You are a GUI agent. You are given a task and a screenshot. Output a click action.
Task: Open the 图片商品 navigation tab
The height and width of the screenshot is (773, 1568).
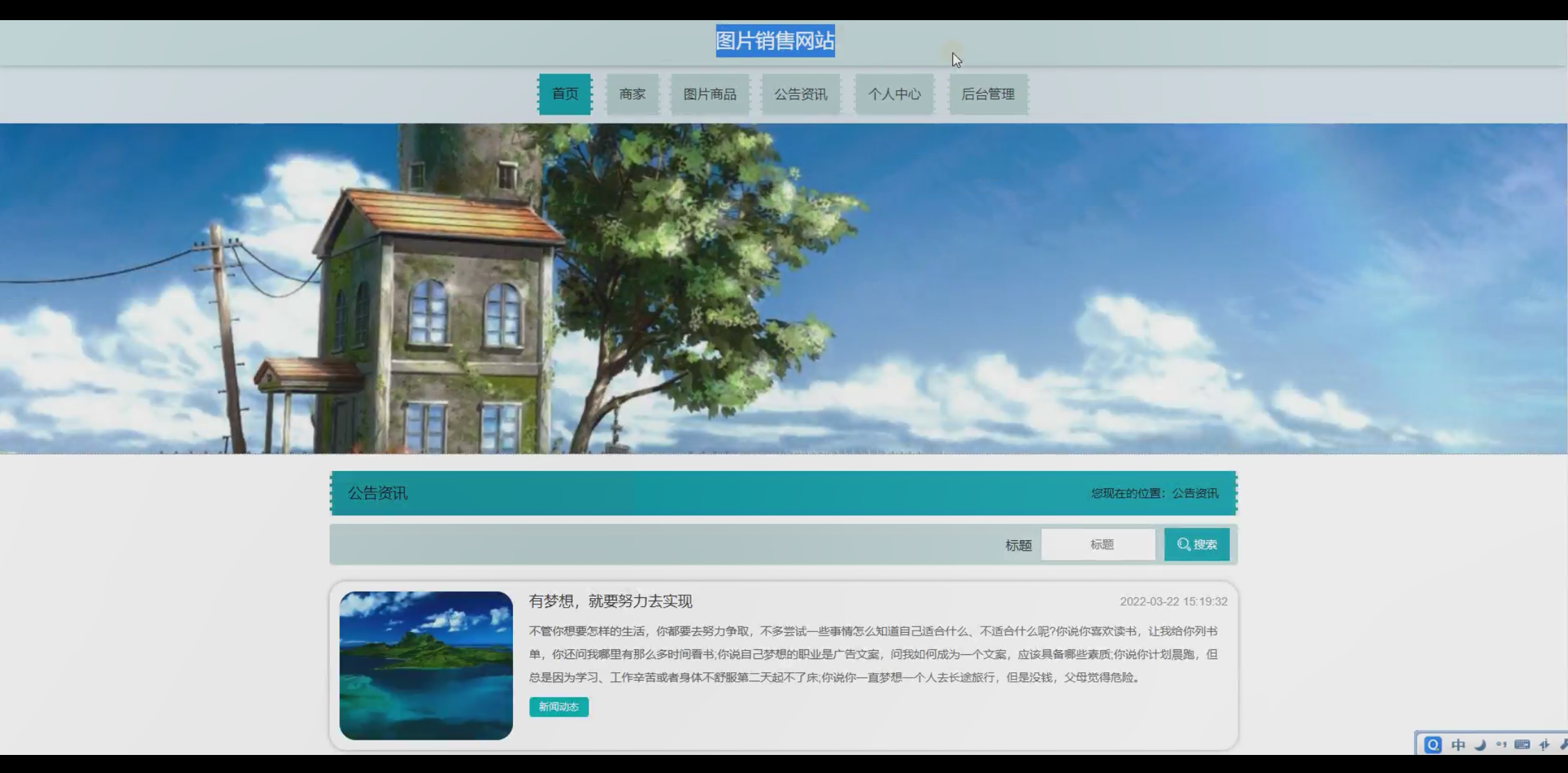[x=709, y=94]
